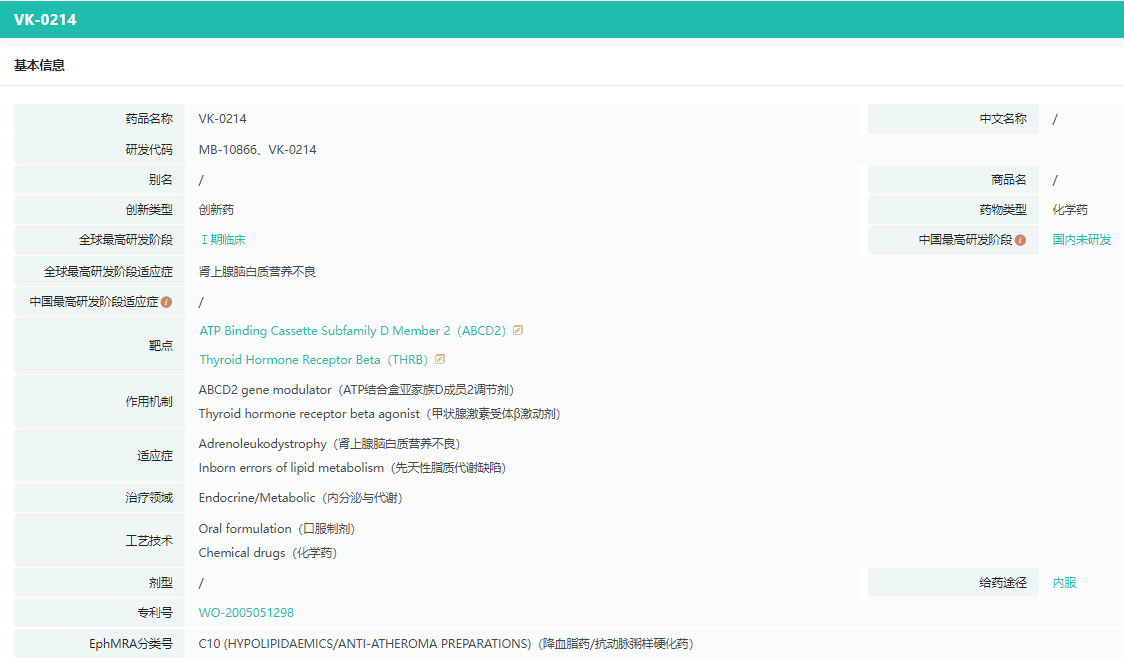This screenshot has height=663, width=1124.
Task: Select the 基本信息 section heading
Action: (x=40, y=65)
